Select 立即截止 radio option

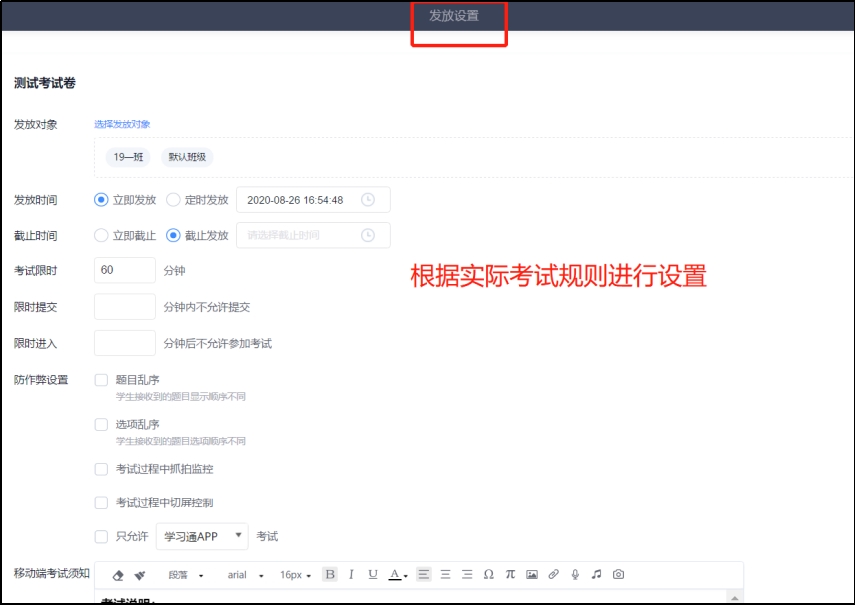(x=101, y=235)
